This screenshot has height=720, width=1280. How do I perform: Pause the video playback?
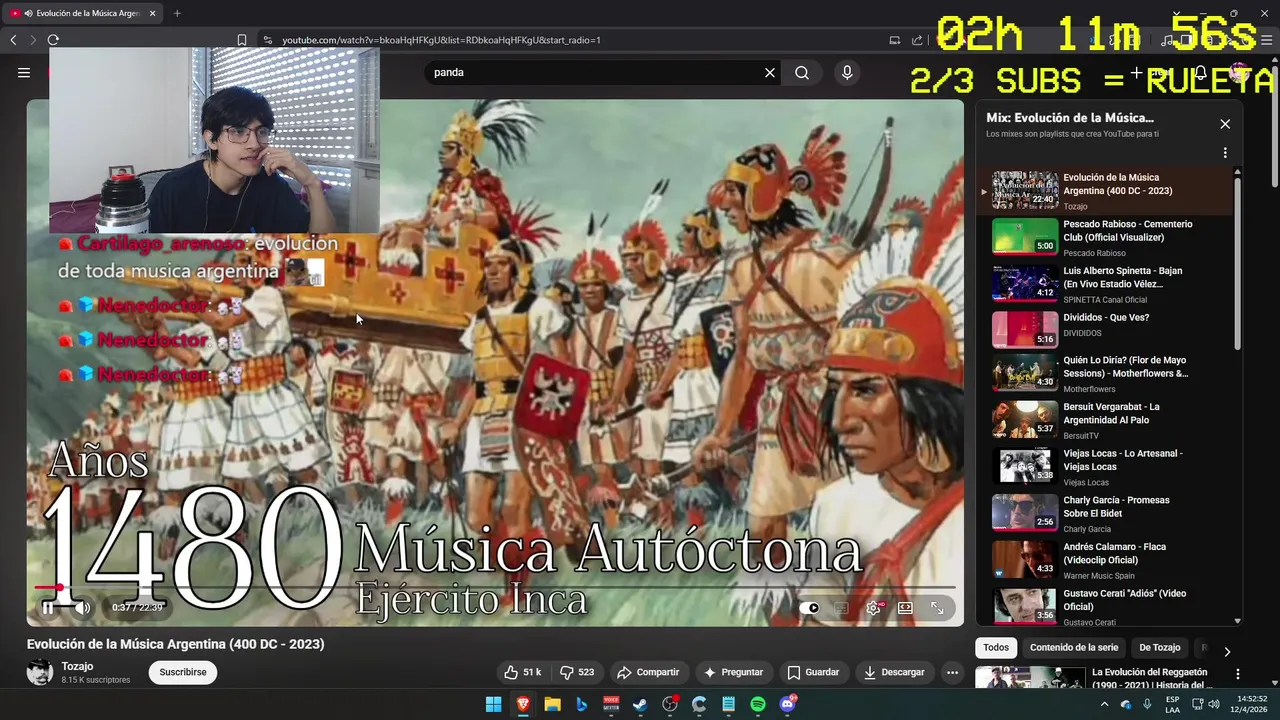pos(47,607)
